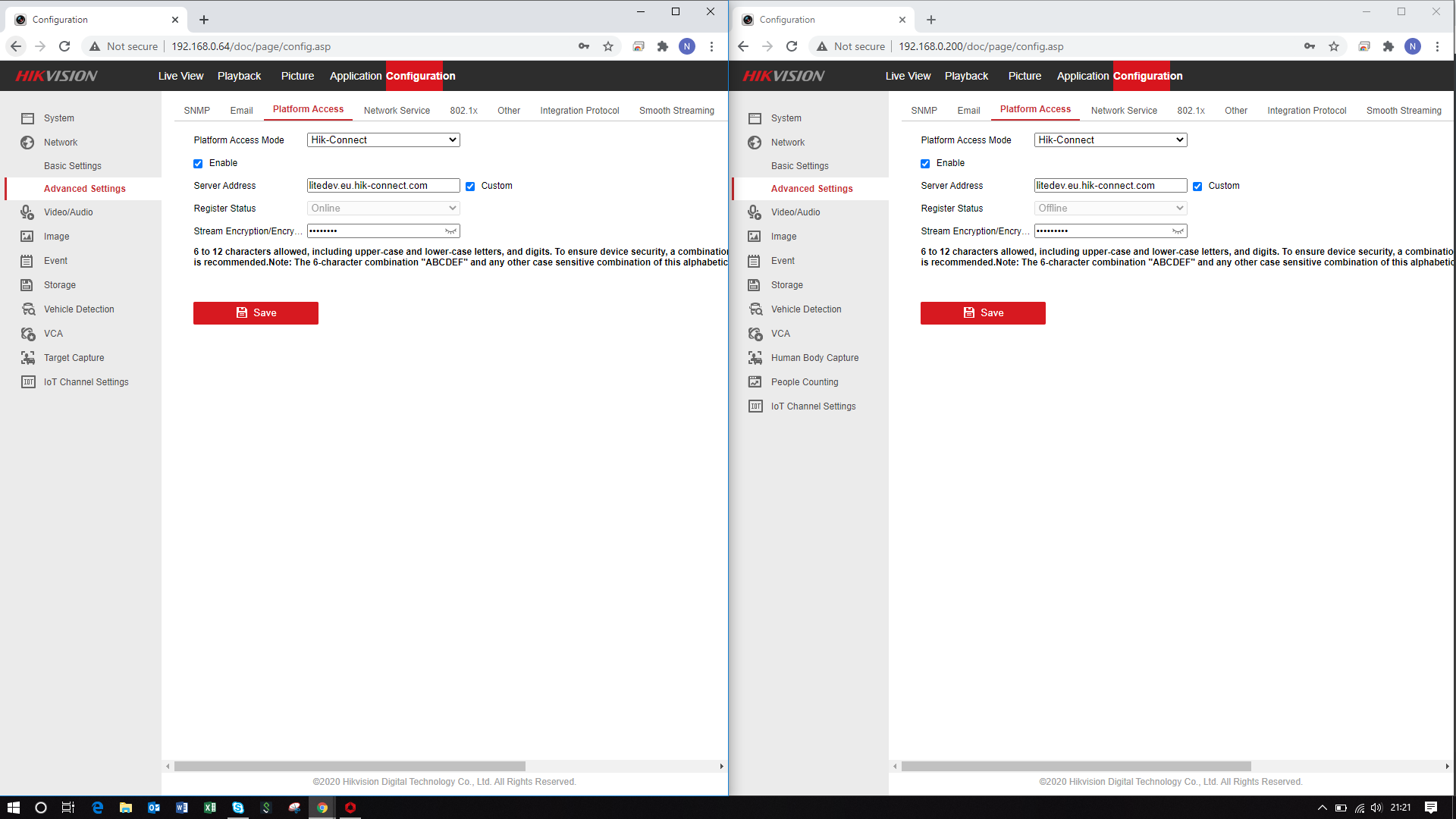Click Save button in right window
1456x819 pixels.
tap(983, 313)
